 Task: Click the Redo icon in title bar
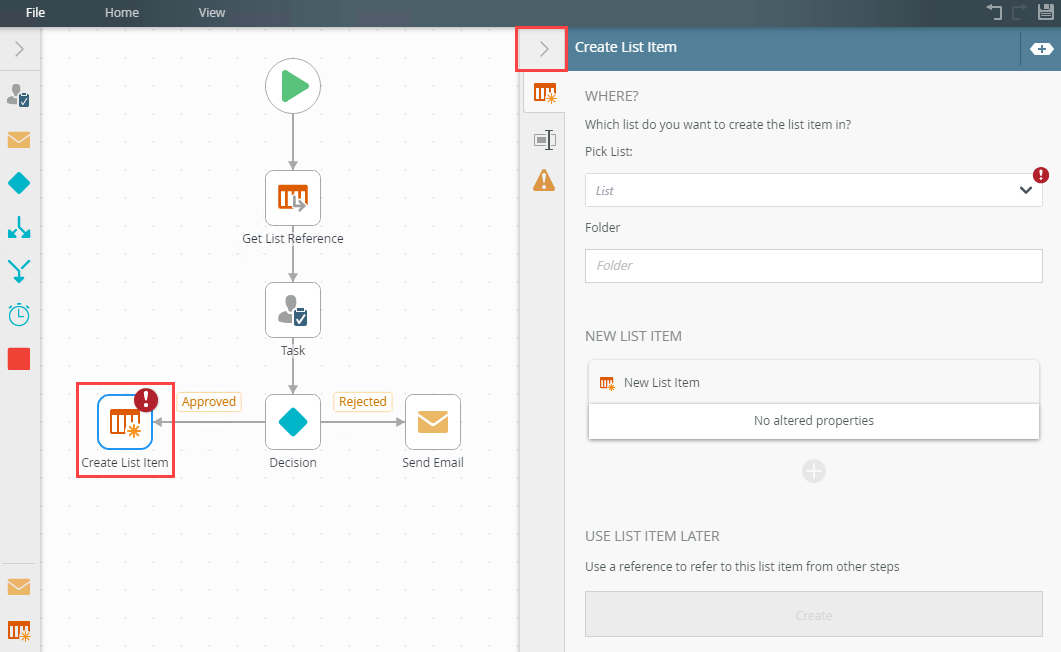[1019, 12]
